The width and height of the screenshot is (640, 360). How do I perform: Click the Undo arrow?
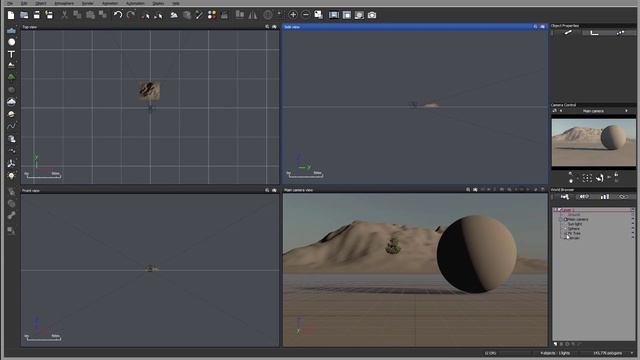[118, 16]
